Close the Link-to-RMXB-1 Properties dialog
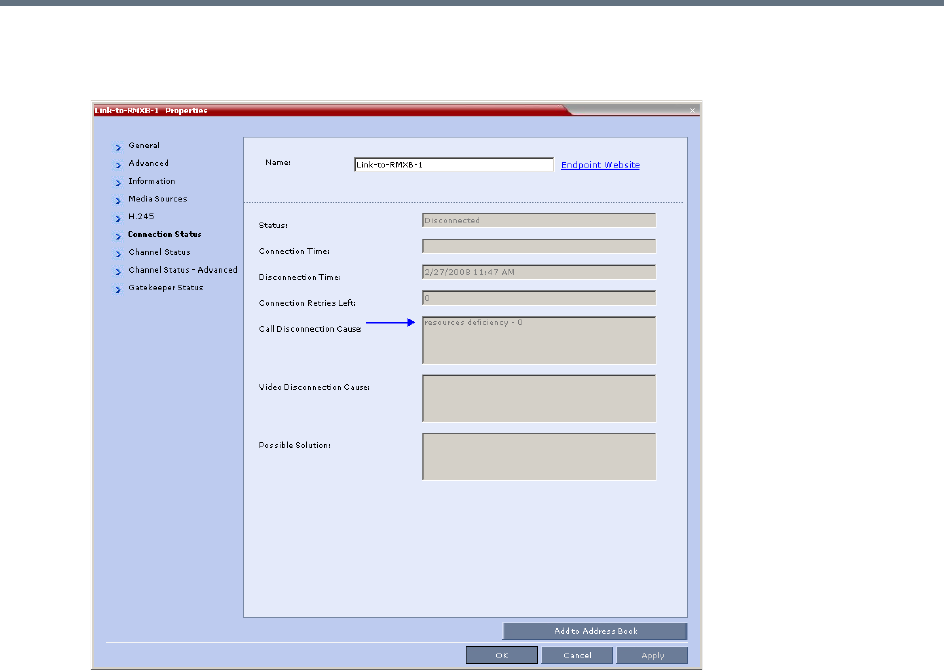This screenshot has height=670, width=944. click(x=691, y=109)
